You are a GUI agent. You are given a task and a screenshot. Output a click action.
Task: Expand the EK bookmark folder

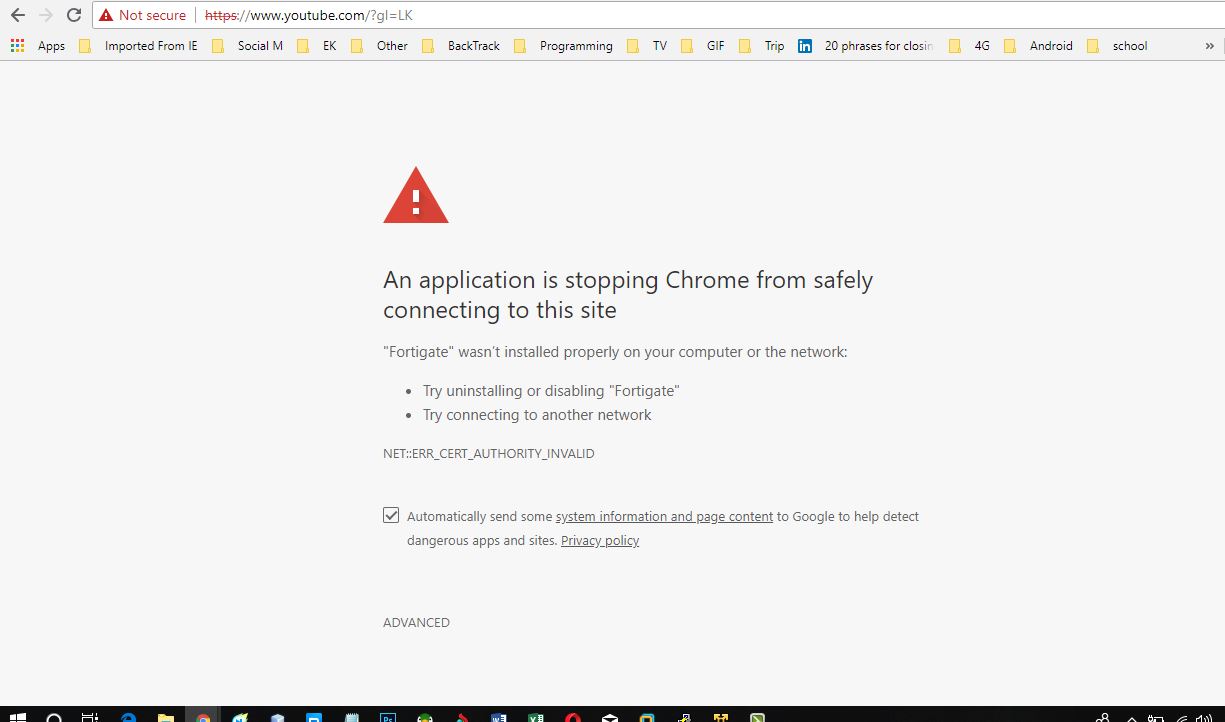pos(317,46)
